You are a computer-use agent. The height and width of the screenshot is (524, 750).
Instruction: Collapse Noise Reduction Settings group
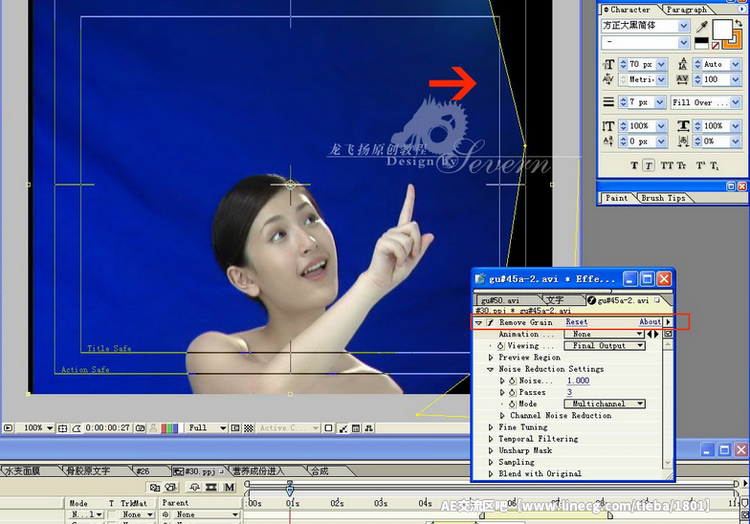point(491,369)
